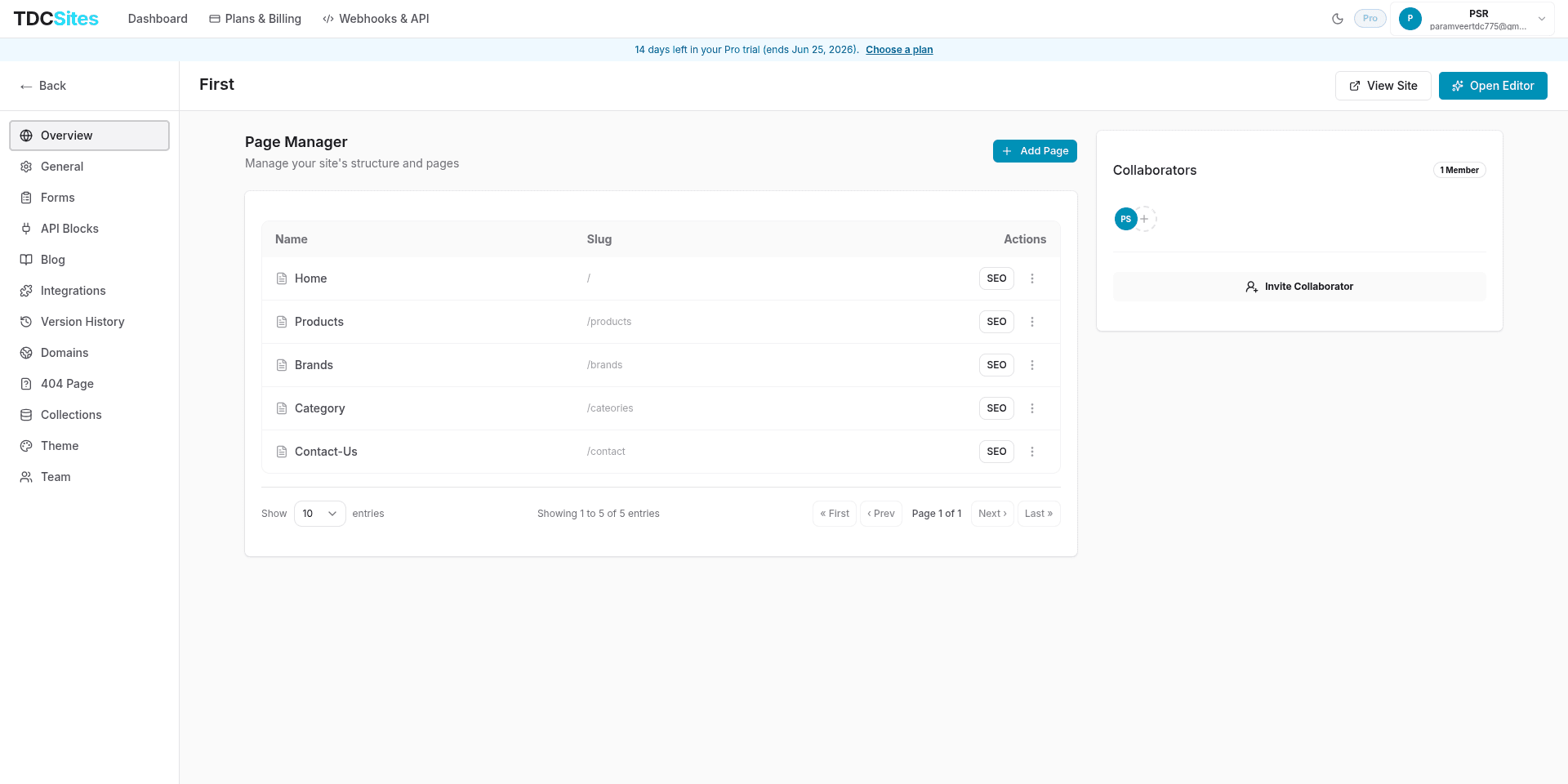Toggle dark mode moon icon
1568x784 pixels.
pyautogui.click(x=1338, y=19)
